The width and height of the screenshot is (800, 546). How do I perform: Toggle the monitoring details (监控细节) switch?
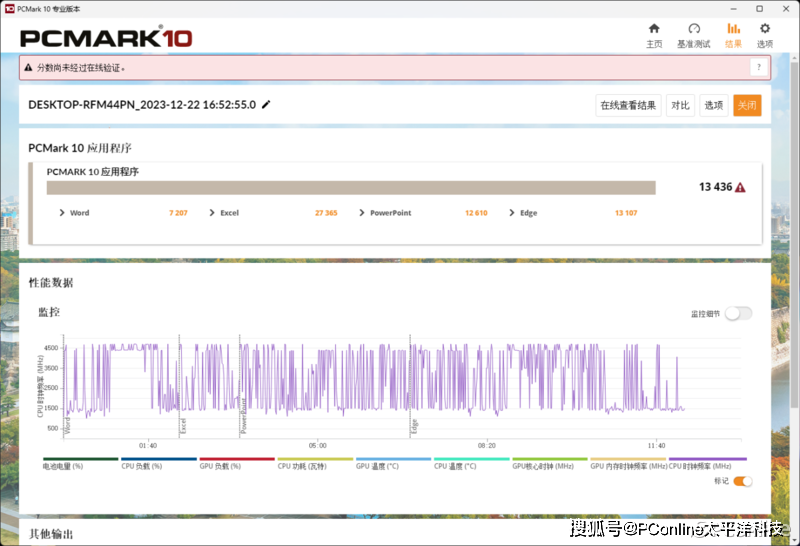738,313
